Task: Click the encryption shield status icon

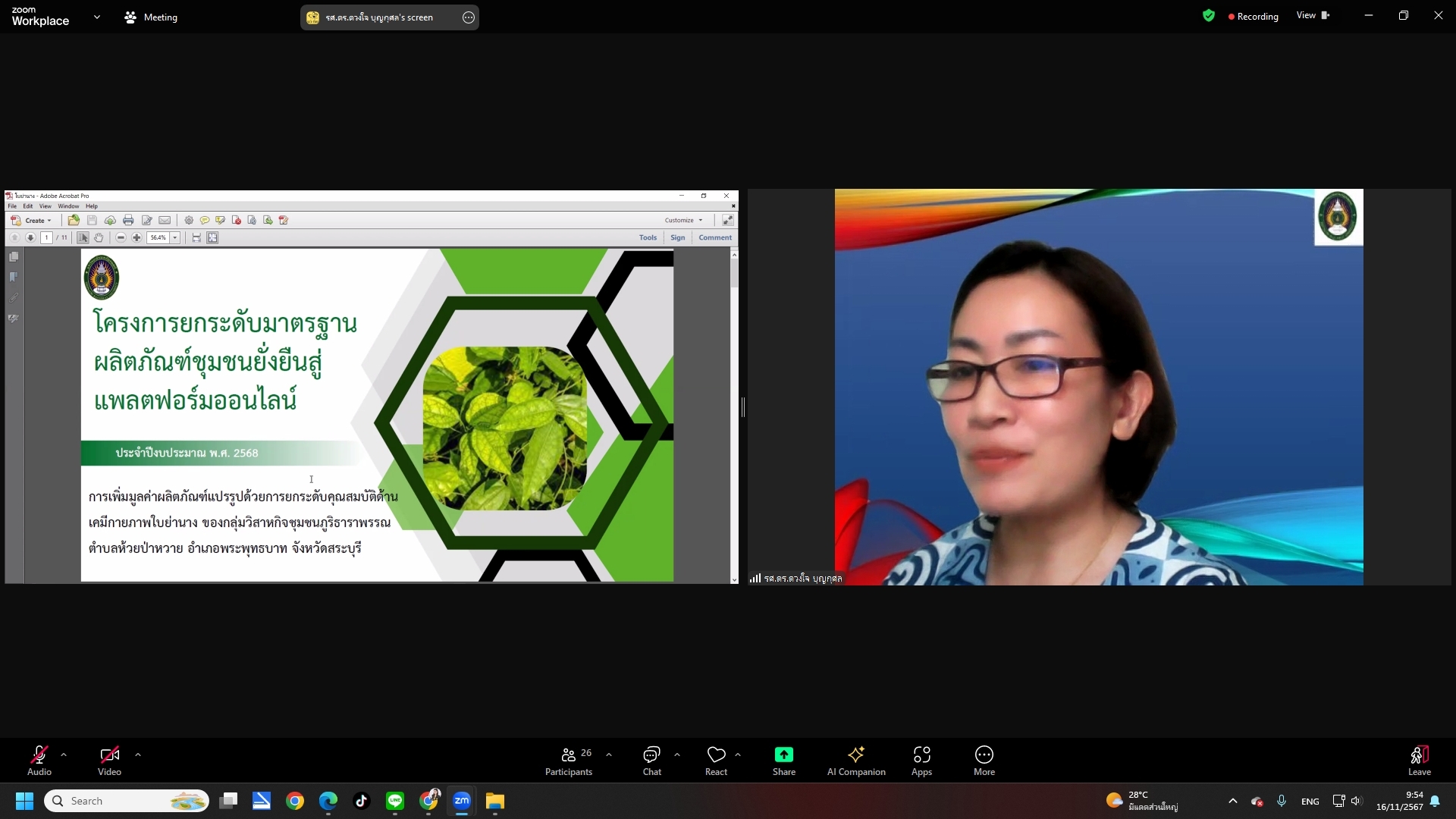Action: tap(1209, 16)
